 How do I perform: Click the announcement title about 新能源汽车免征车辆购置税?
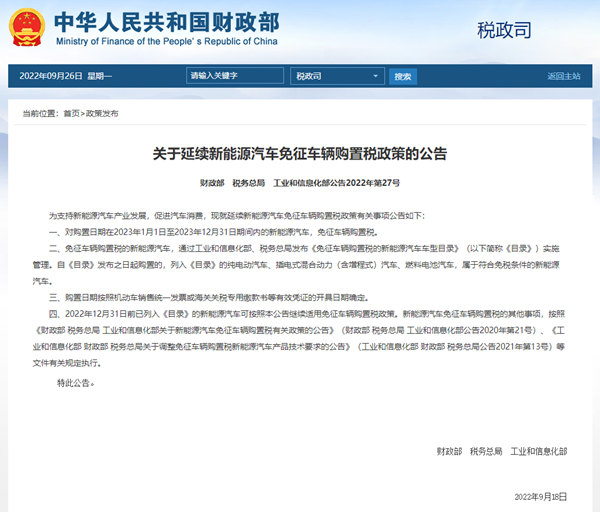pyautogui.click(x=300, y=154)
